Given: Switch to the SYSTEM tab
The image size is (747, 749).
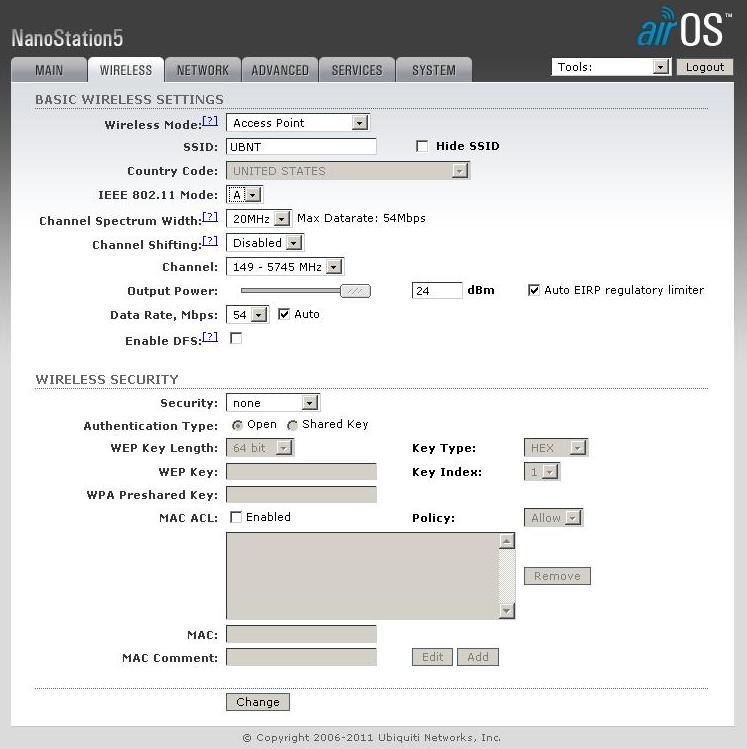Looking at the screenshot, I should click(x=434, y=70).
